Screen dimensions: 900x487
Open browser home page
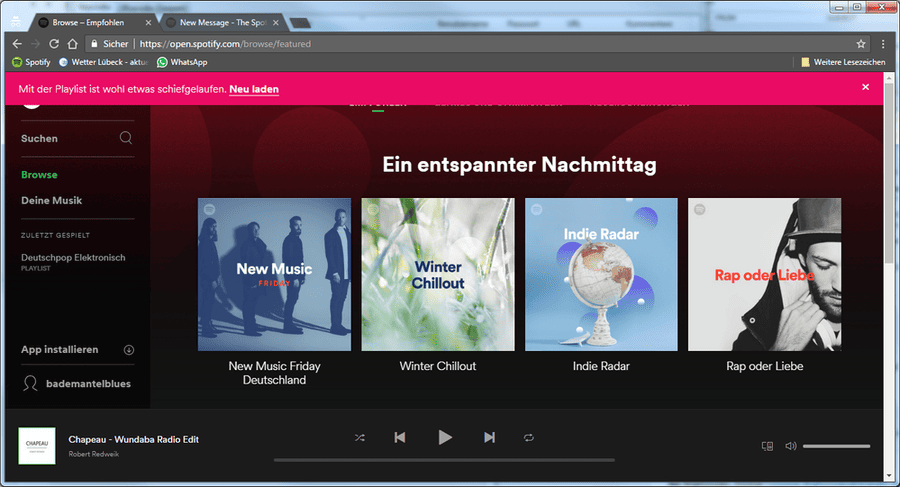[x=72, y=44]
